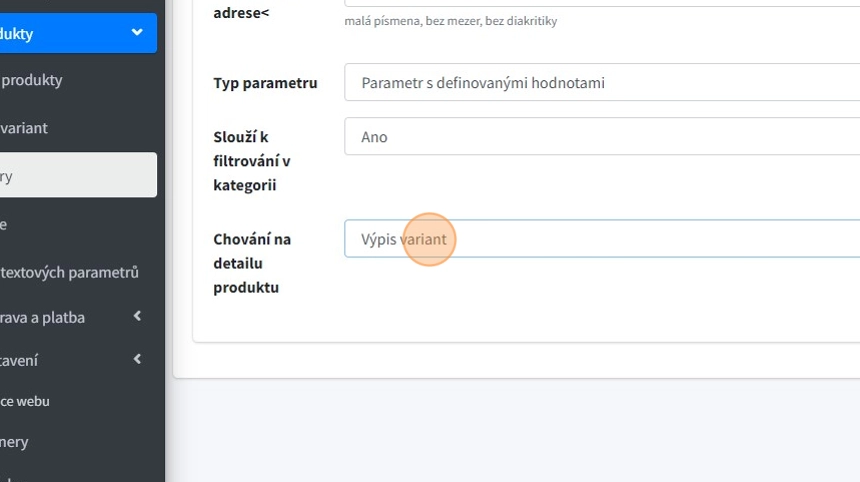
Task: Expand chevron beside "tavení" sidebar item
Action: 137,360
